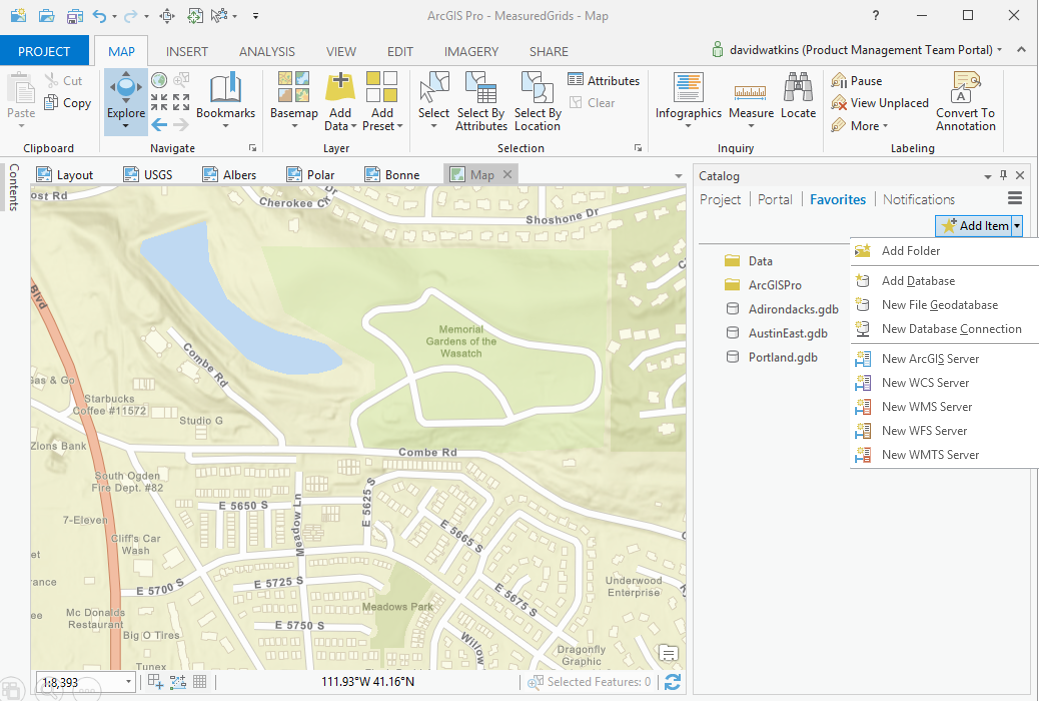Open the map scale dropdown
The height and width of the screenshot is (701, 1039).
point(128,682)
